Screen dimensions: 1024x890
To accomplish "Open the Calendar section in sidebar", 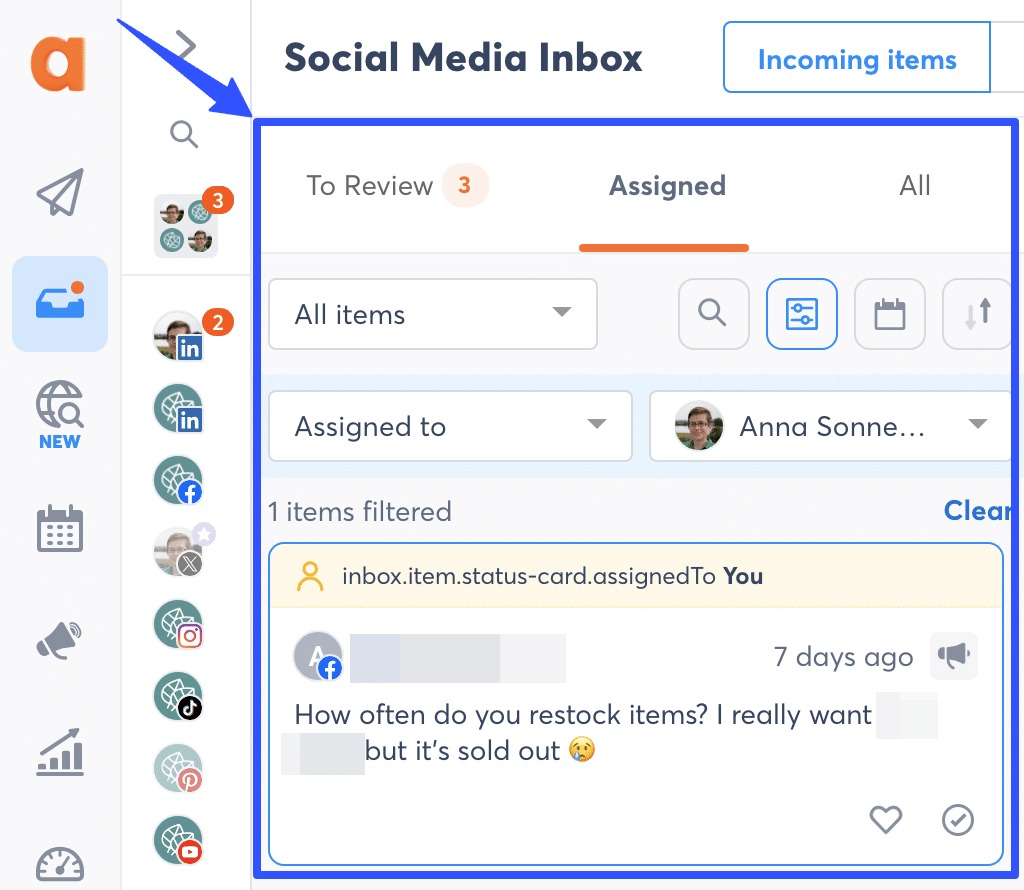I will [x=59, y=529].
